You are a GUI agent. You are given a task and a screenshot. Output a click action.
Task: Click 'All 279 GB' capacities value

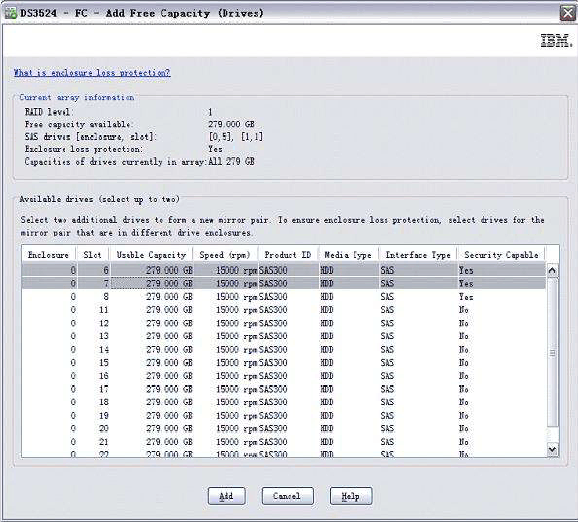click(x=231, y=161)
